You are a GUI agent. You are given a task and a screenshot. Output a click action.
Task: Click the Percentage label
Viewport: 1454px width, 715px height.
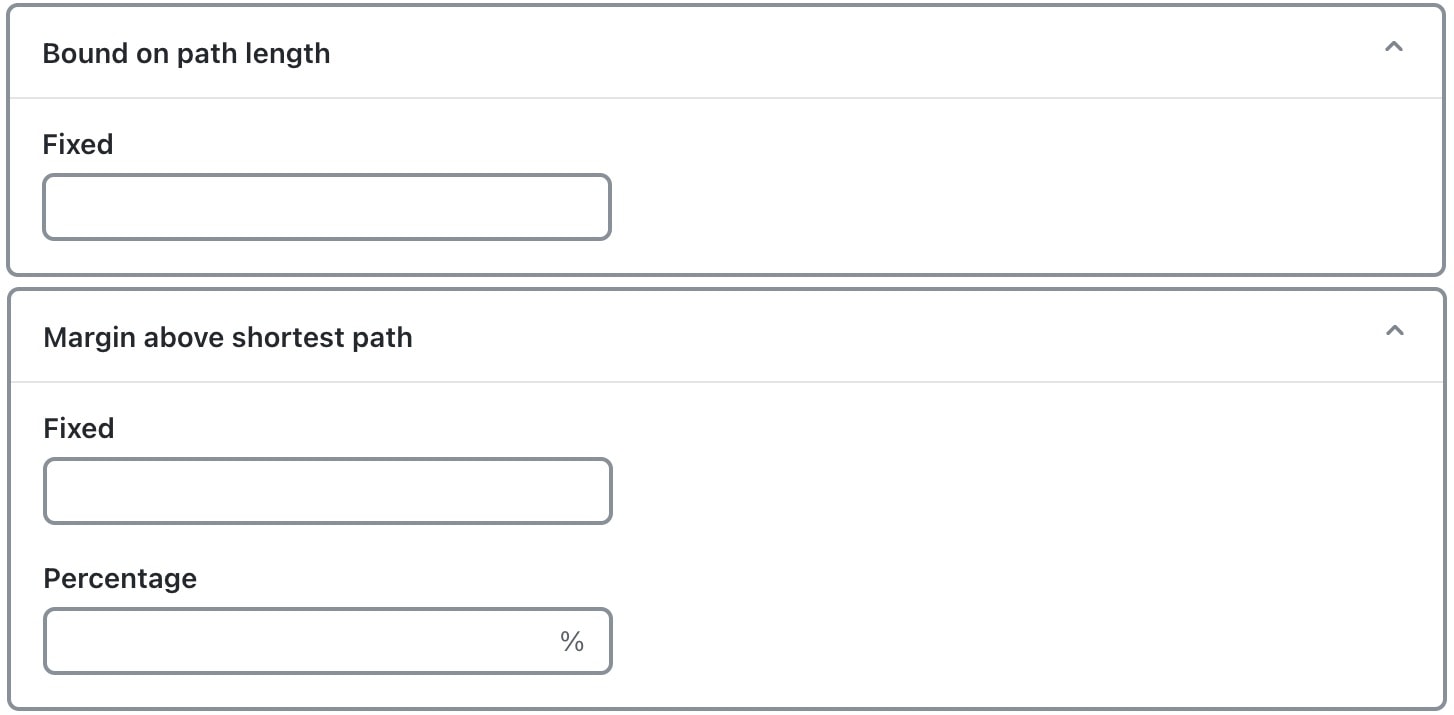120,579
